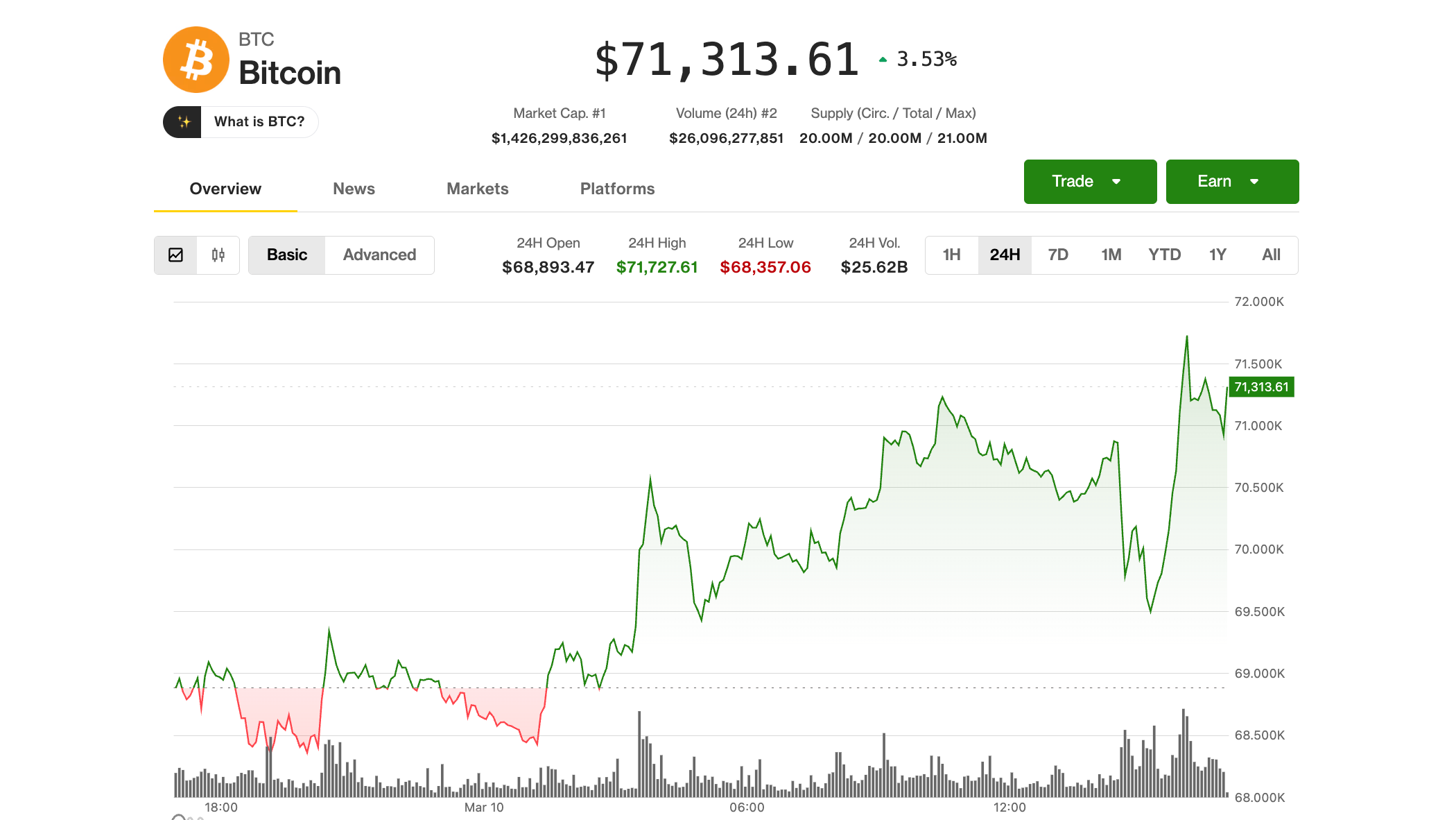Open the Trade dropdown
This screenshot has height=820, width=1456.
point(1089,181)
